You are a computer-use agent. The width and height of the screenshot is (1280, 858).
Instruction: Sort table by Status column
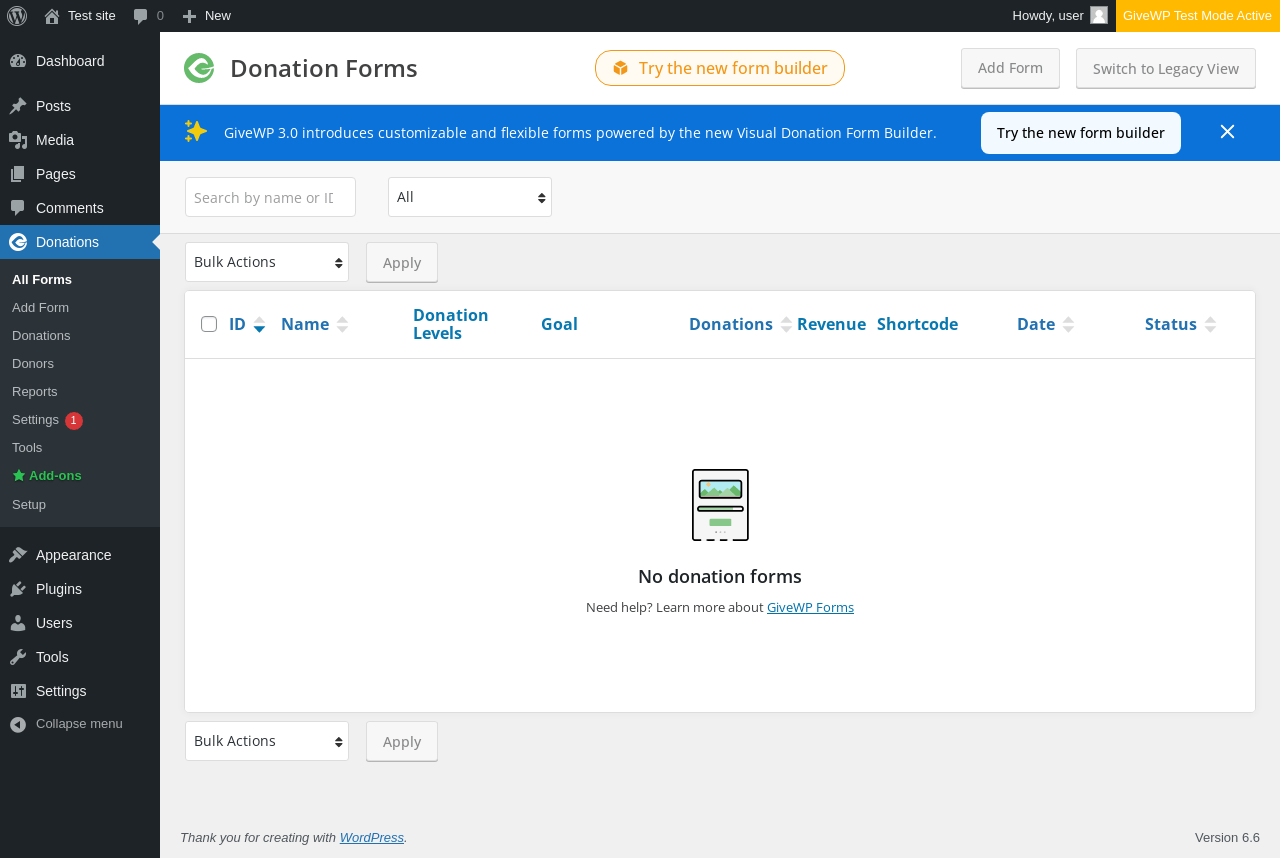pos(1181,324)
